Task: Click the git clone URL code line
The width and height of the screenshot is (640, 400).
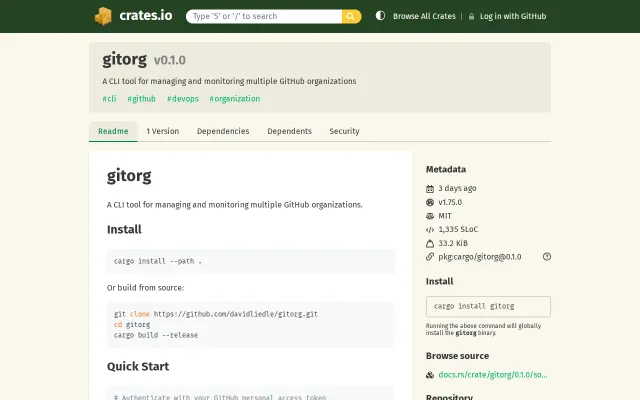Action: tap(216, 314)
